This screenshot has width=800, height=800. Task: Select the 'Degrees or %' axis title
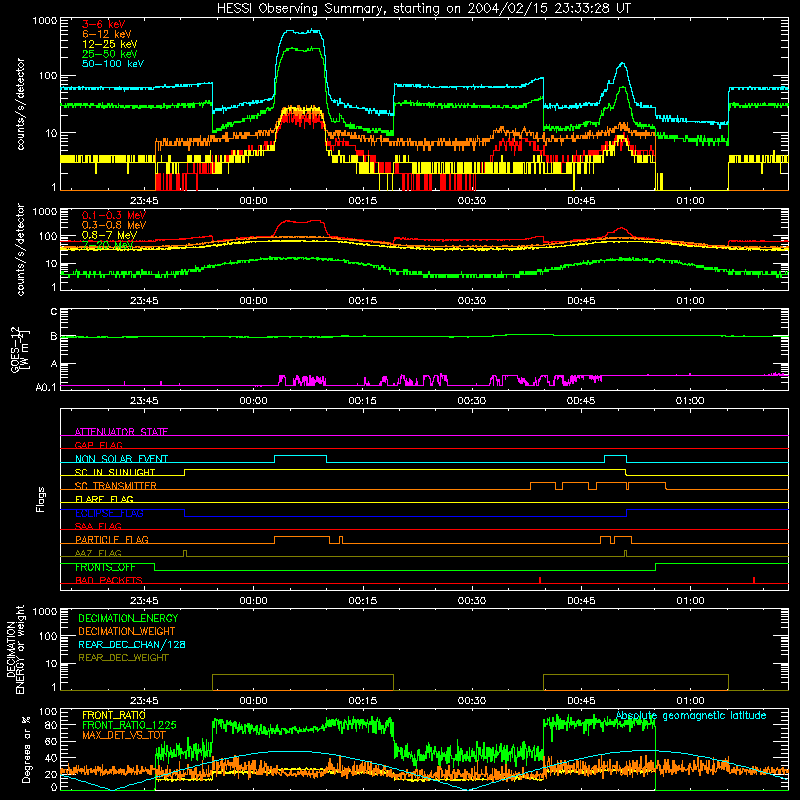click(x=26, y=749)
